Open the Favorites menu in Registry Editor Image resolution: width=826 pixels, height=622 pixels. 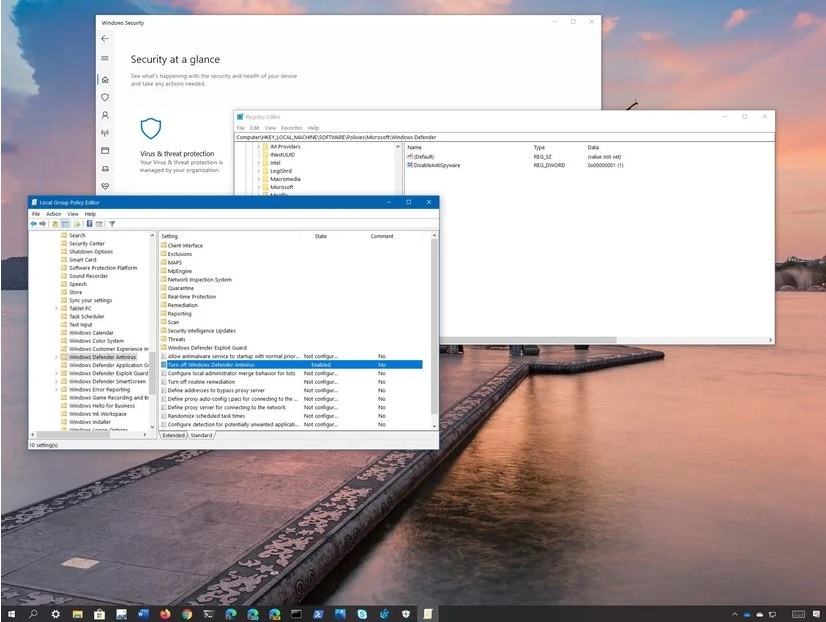tap(291, 128)
